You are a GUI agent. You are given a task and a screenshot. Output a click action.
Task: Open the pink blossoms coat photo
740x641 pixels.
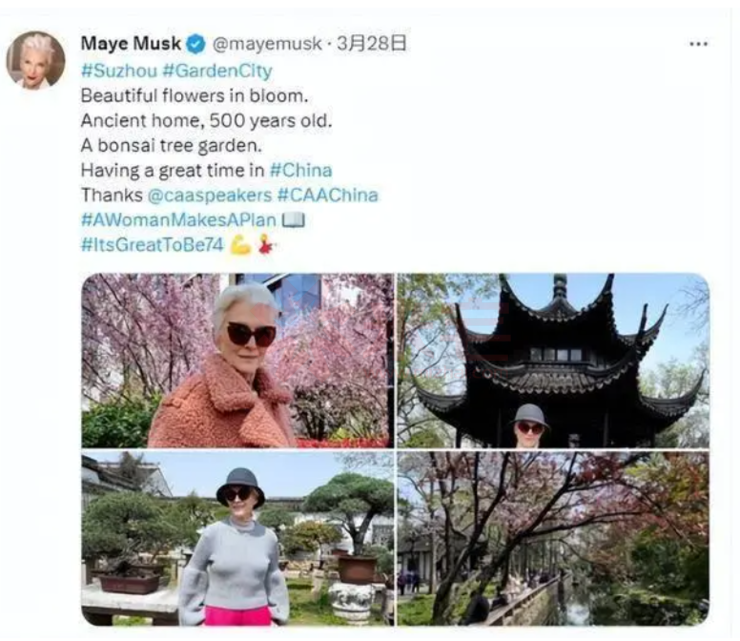pyautogui.click(x=237, y=360)
